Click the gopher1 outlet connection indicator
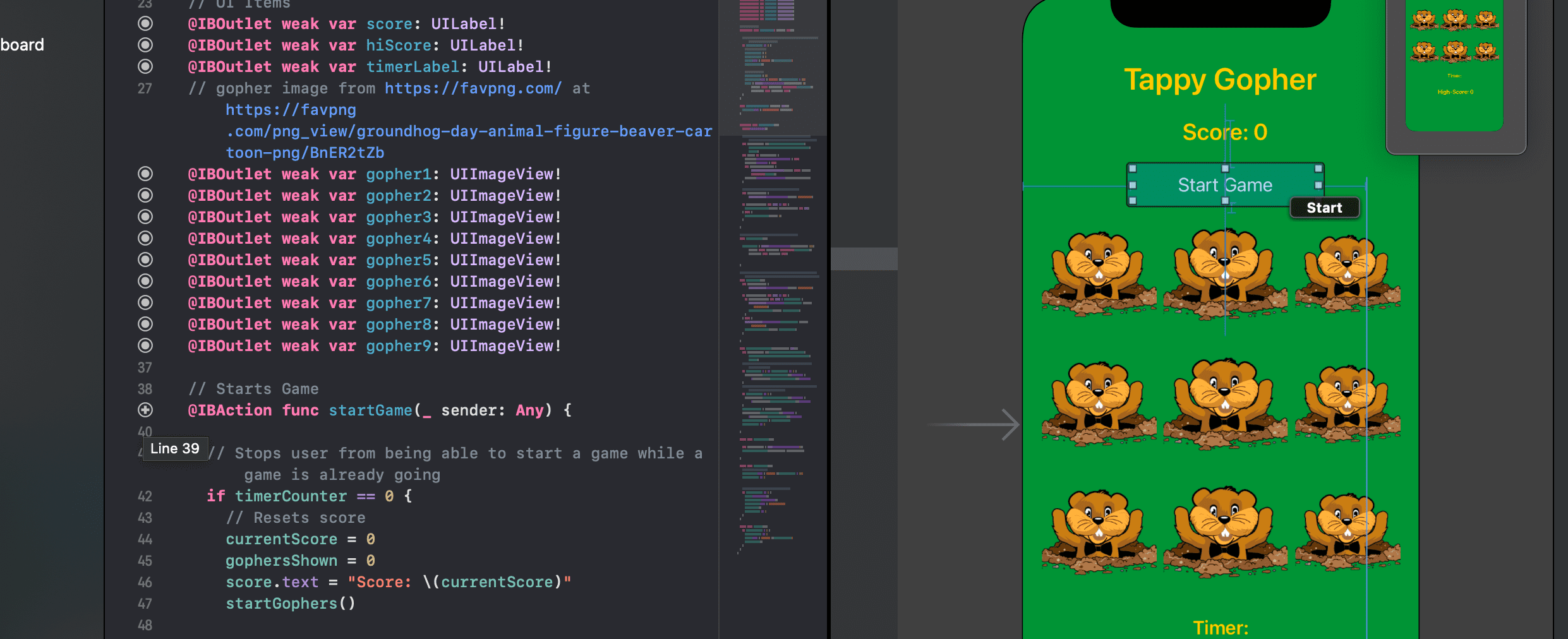The width and height of the screenshot is (1568, 639). [145, 174]
